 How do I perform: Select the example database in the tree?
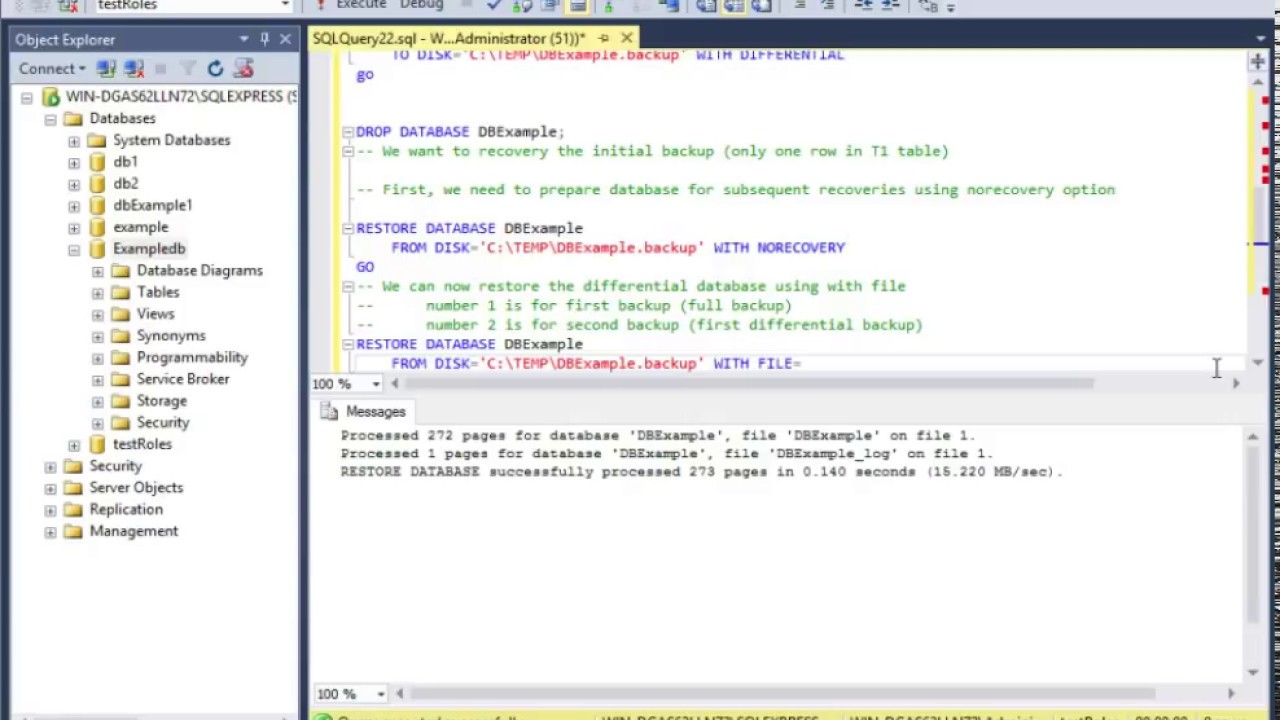point(141,227)
